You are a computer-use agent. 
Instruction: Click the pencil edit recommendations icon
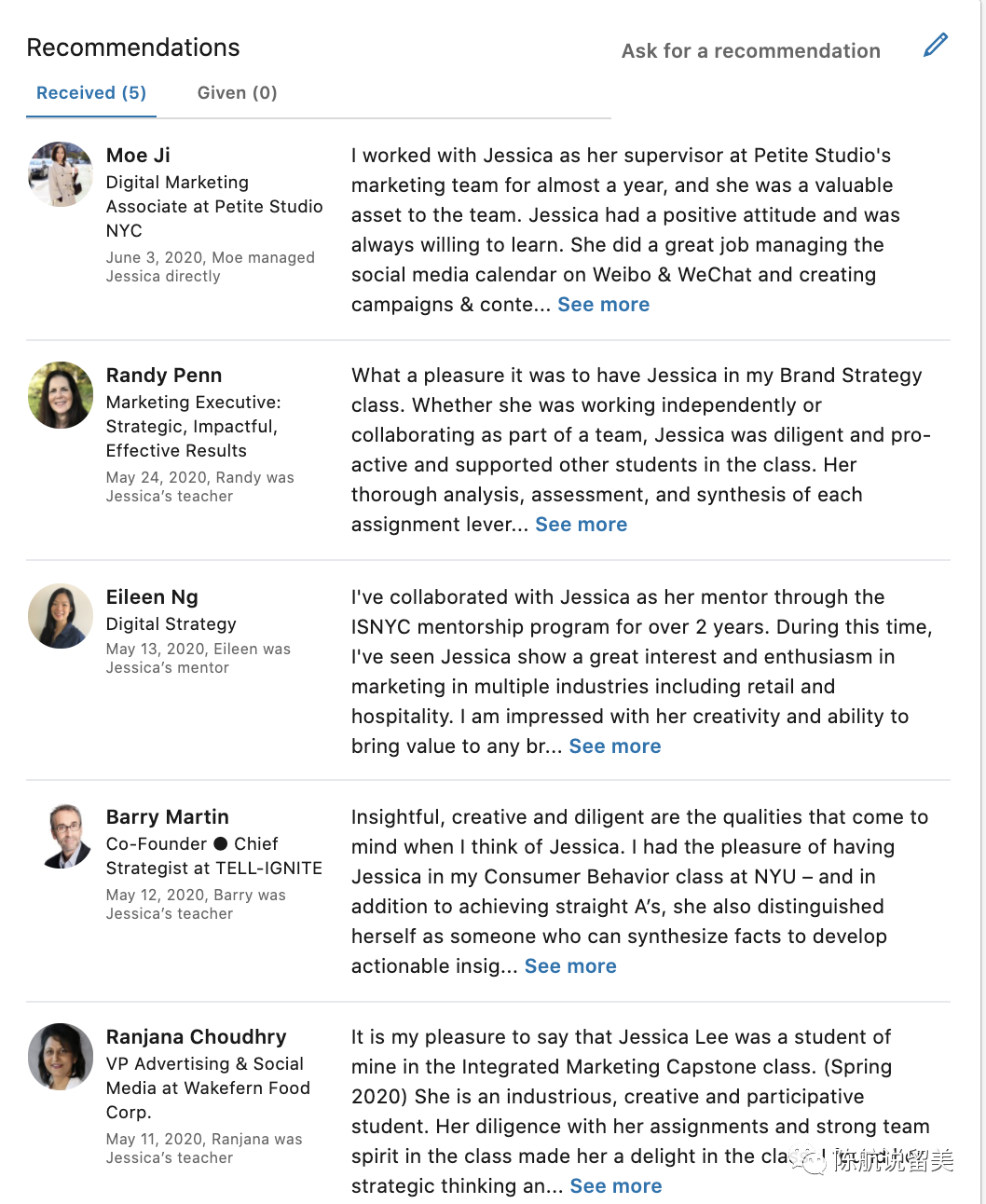tap(936, 45)
